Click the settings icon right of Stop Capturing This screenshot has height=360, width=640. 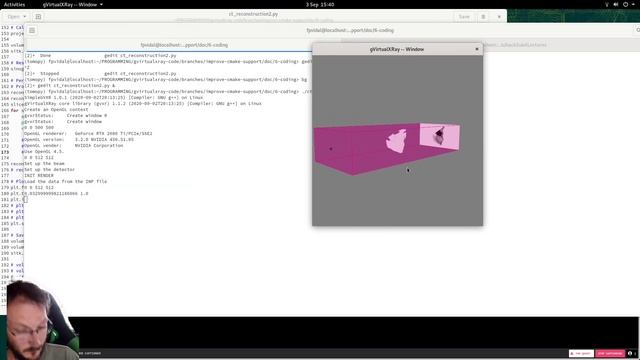coord(630,353)
